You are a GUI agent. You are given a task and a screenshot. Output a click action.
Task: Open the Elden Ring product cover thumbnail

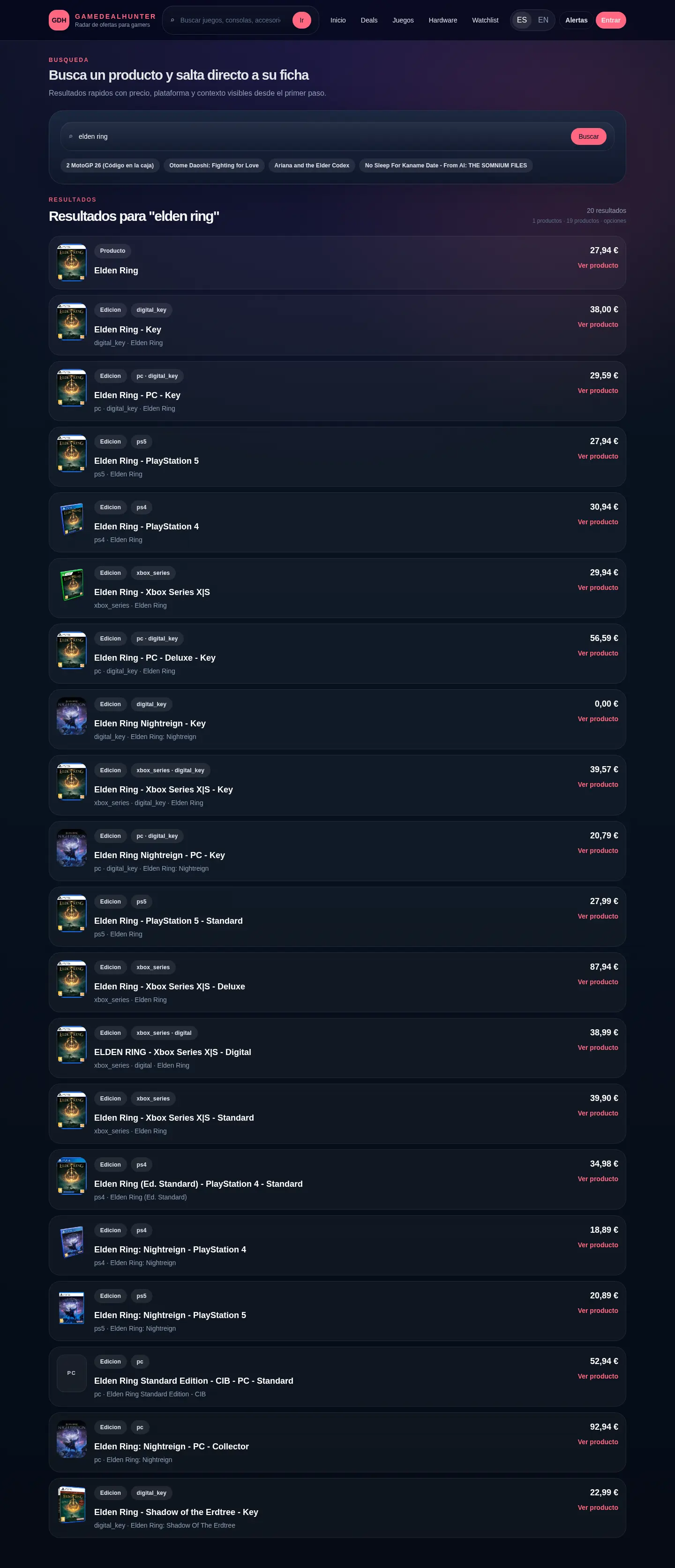[x=72, y=262]
